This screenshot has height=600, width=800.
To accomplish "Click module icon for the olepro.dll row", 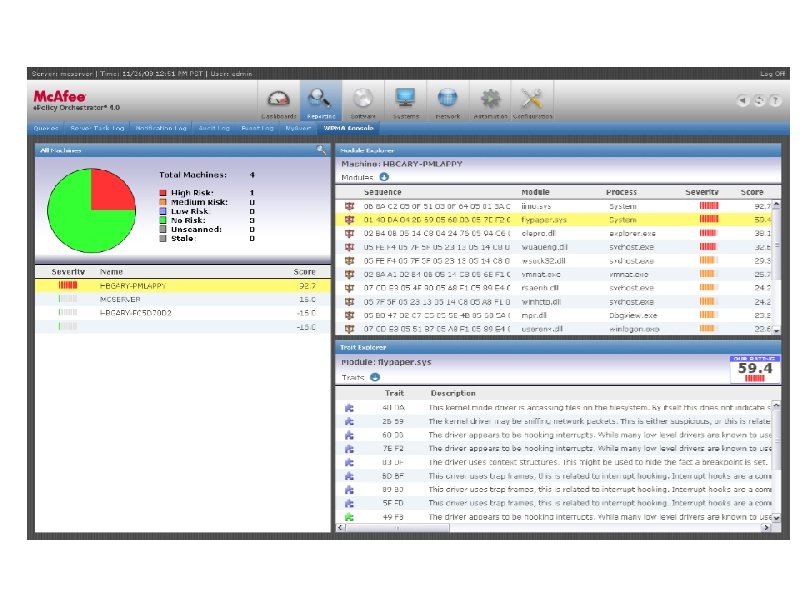I will pos(349,233).
